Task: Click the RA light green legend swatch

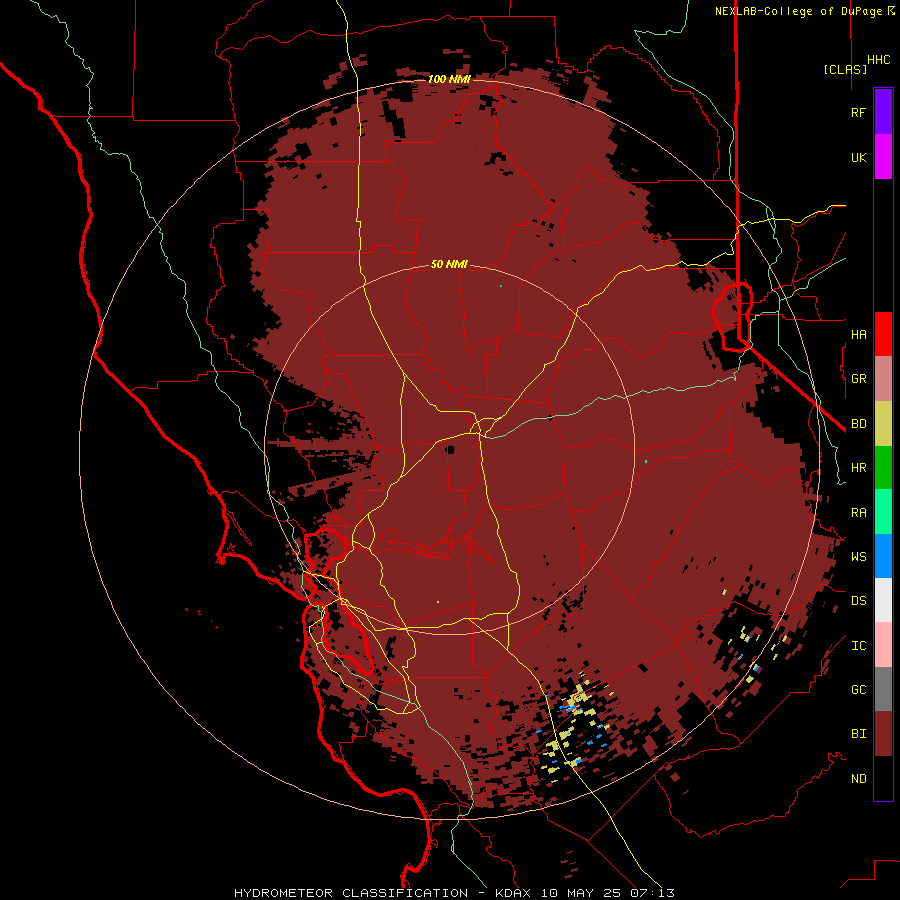Action: pyautogui.click(x=883, y=512)
